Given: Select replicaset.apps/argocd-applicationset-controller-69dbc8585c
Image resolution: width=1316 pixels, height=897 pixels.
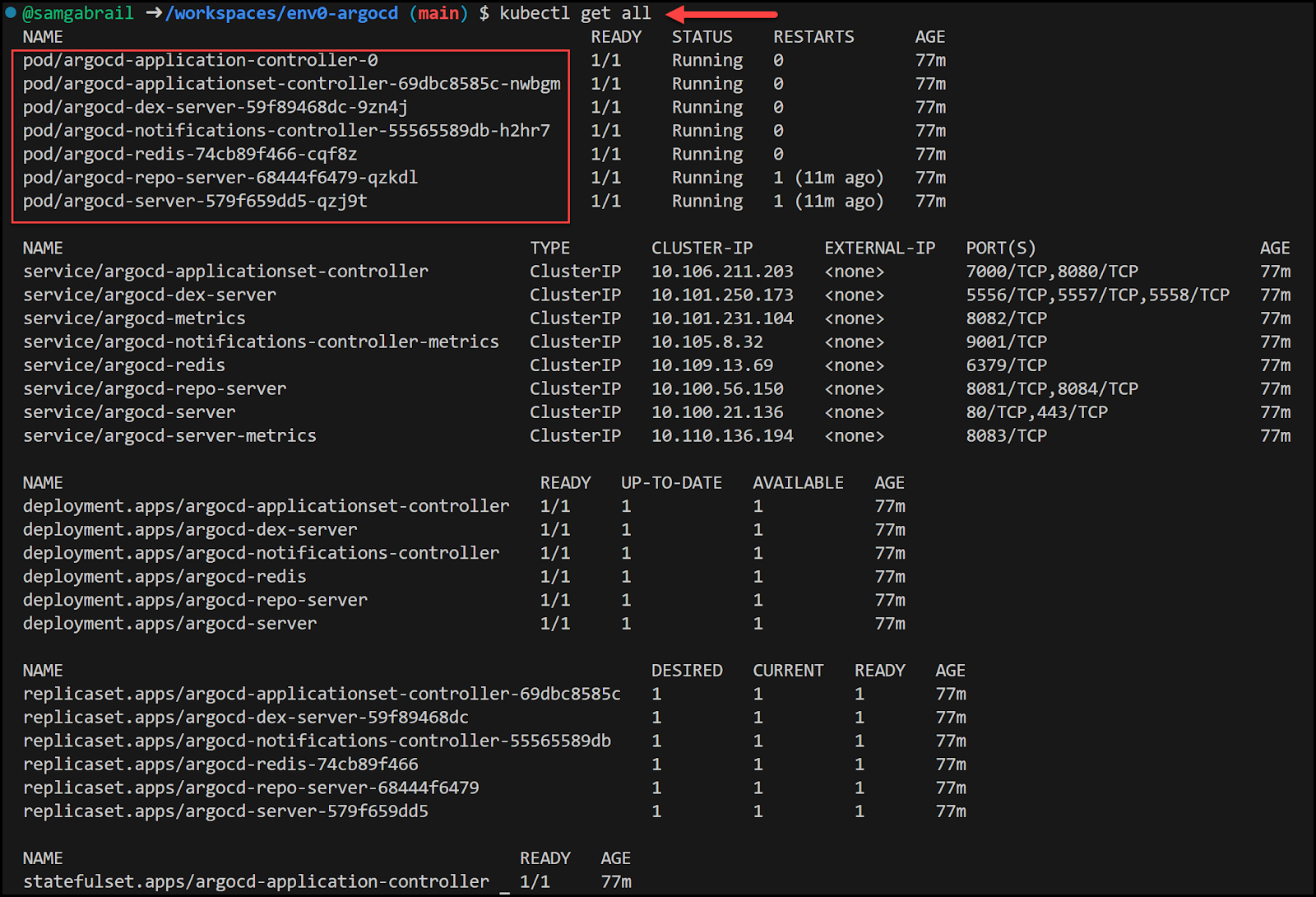Looking at the screenshot, I should pyautogui.click(x=322, y=694).
